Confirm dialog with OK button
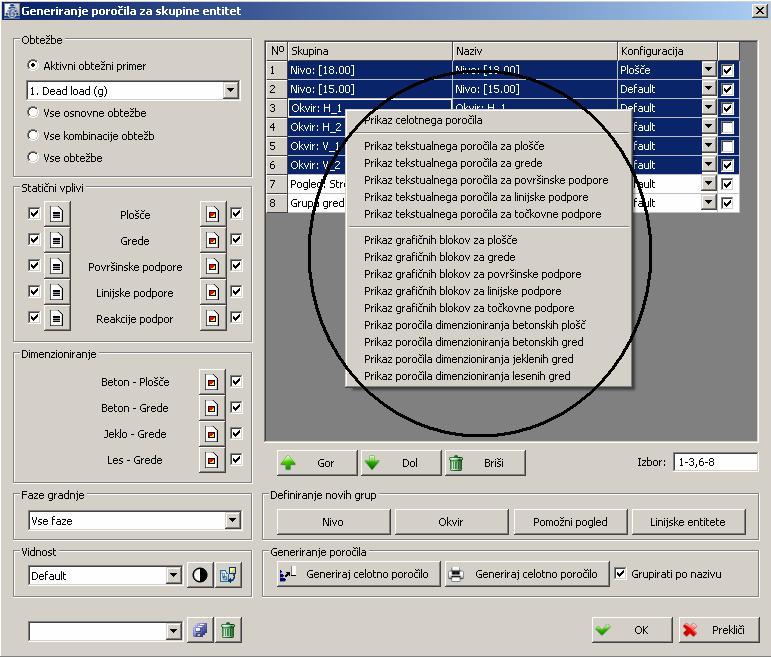Image resolution: width=771 pixels, height=657 pixels. pos(632,630)
